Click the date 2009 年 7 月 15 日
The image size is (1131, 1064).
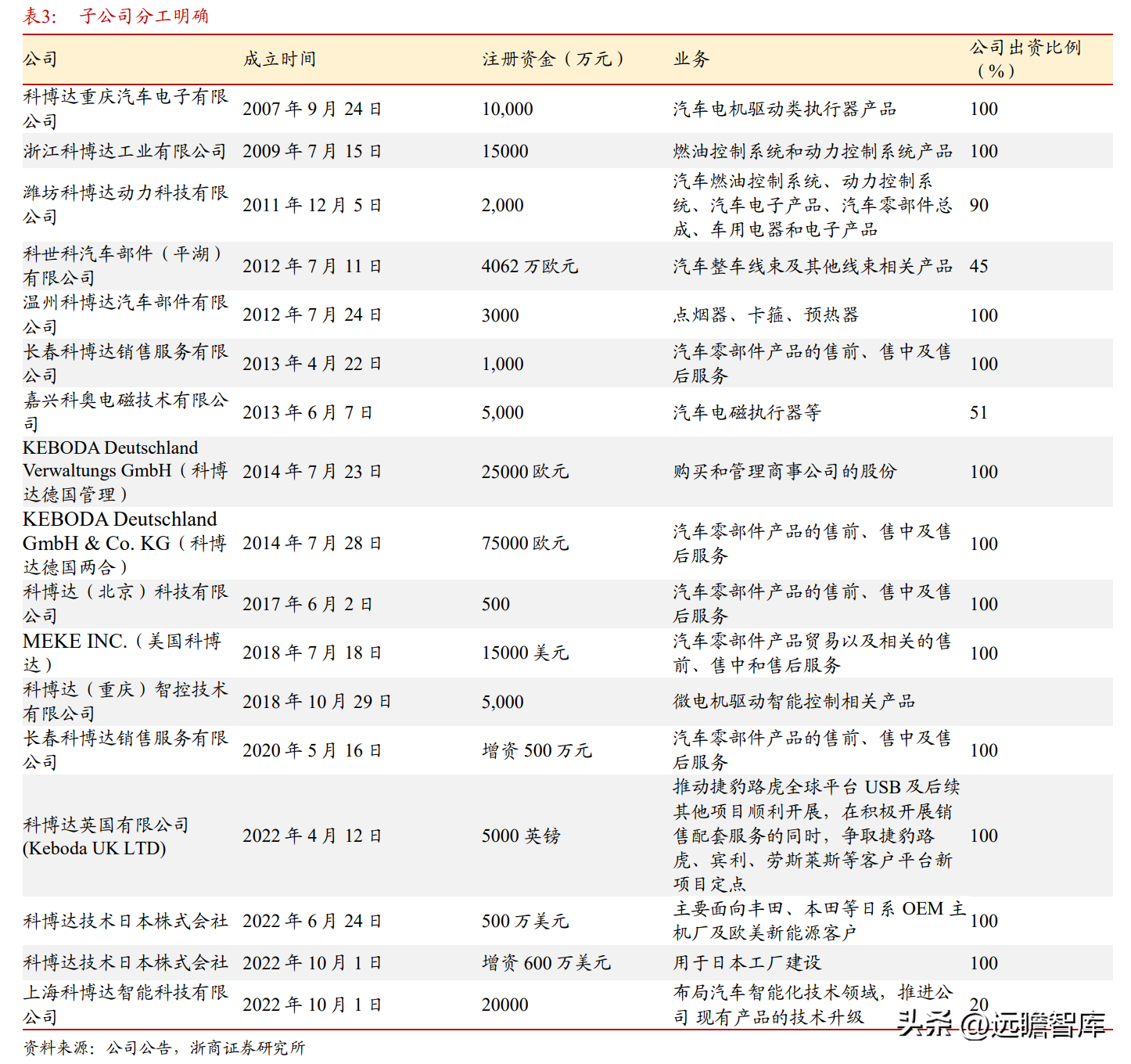pos(312,151)
